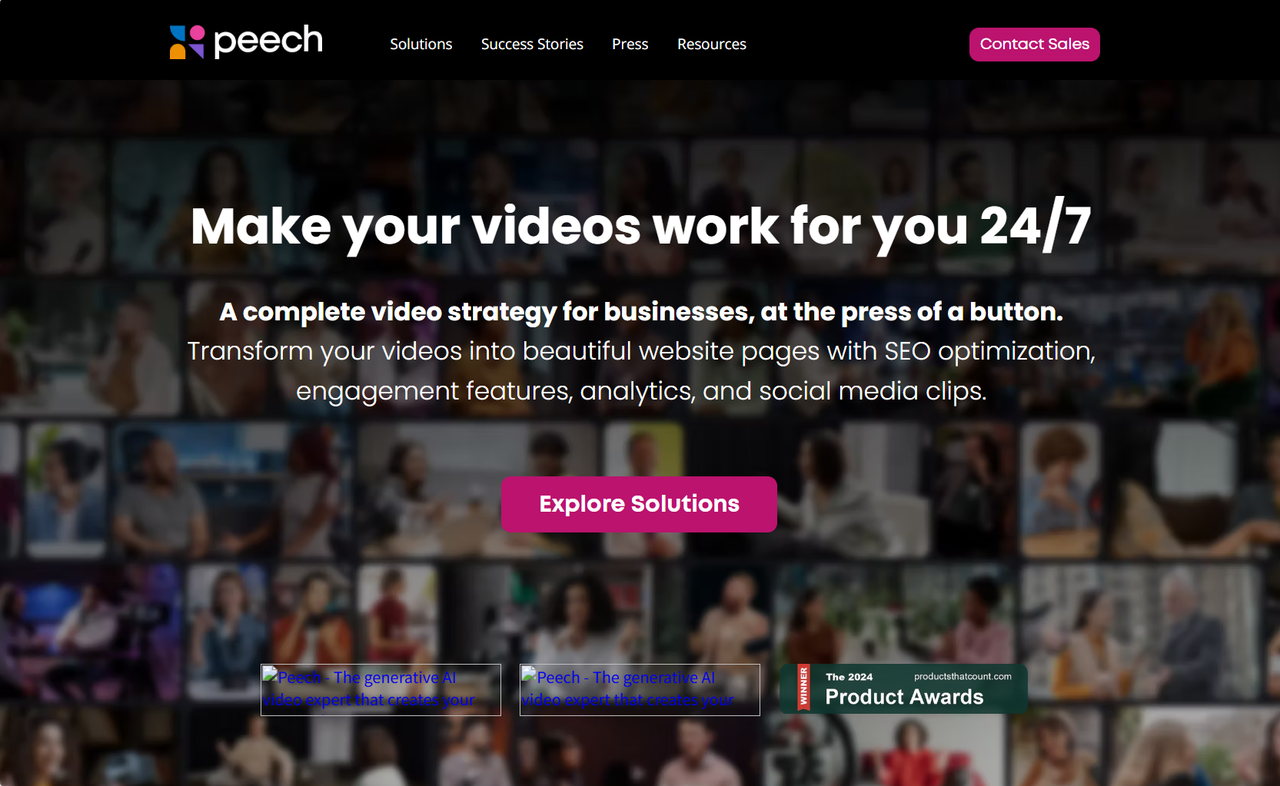Viewport: 1280px width, 786px height.
Task: Click the Transform your videos paragraph
Action: pyautogui.click(x=641, y=371)
